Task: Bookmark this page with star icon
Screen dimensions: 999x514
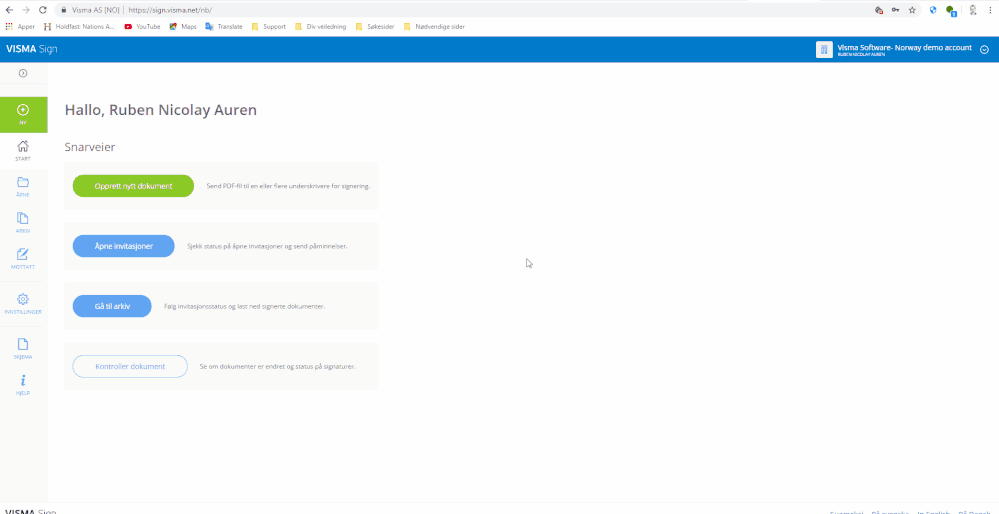Action: click(x=912, y=10)
